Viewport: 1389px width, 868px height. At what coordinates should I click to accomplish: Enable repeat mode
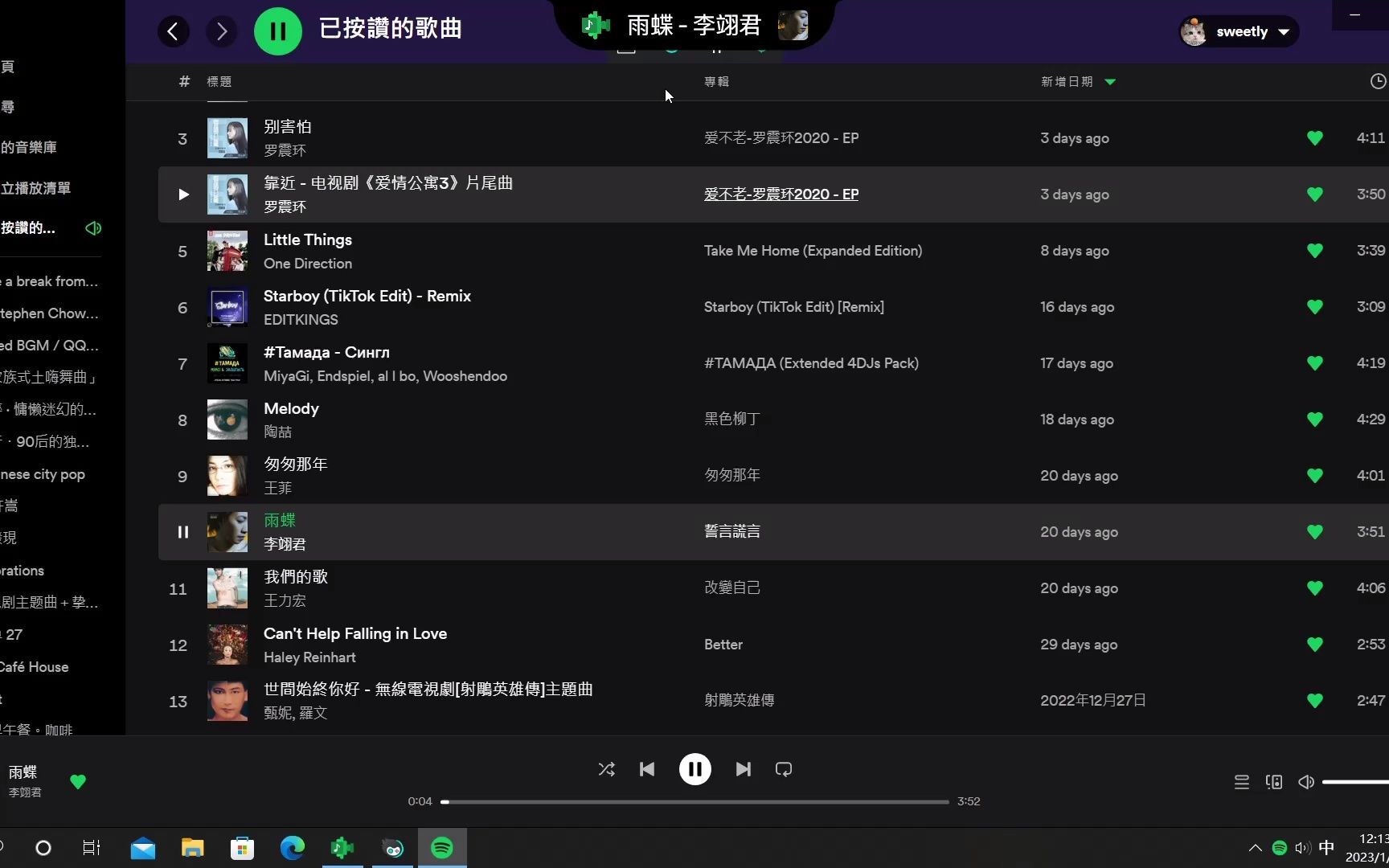pyautogui.click(x=783, y=769)
